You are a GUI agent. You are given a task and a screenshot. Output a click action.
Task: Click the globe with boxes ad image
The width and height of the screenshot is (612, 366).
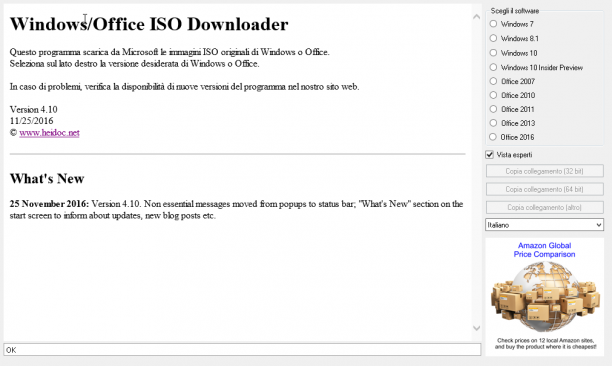[x=545, y=296]
